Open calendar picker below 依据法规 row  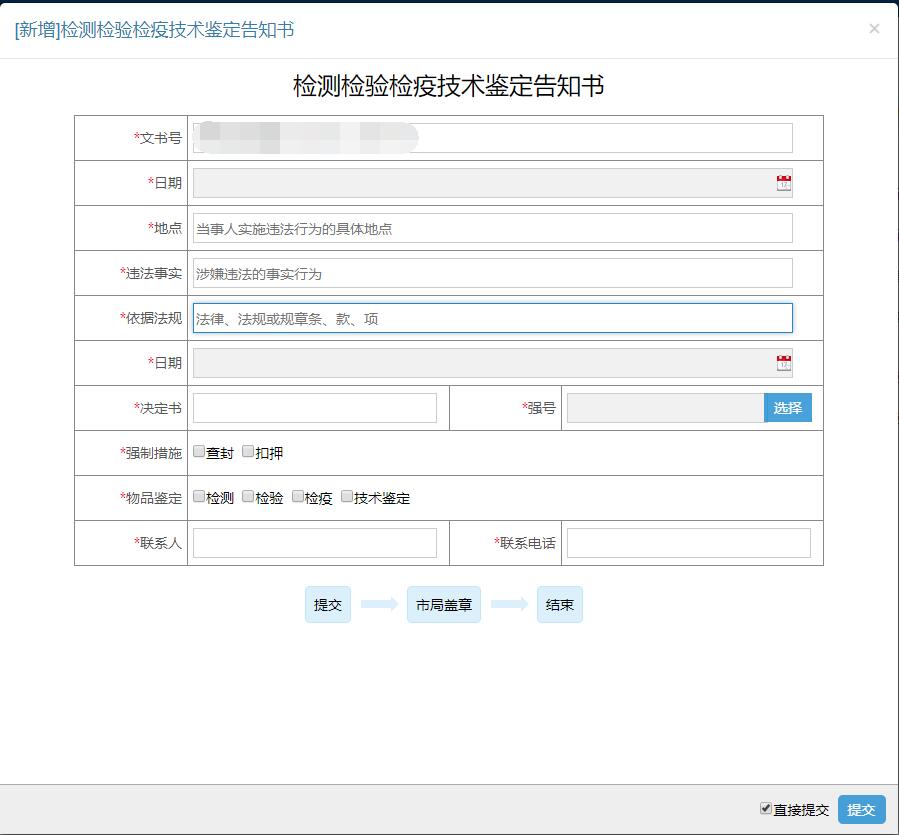pyautogui.click(x=783, y=363)
